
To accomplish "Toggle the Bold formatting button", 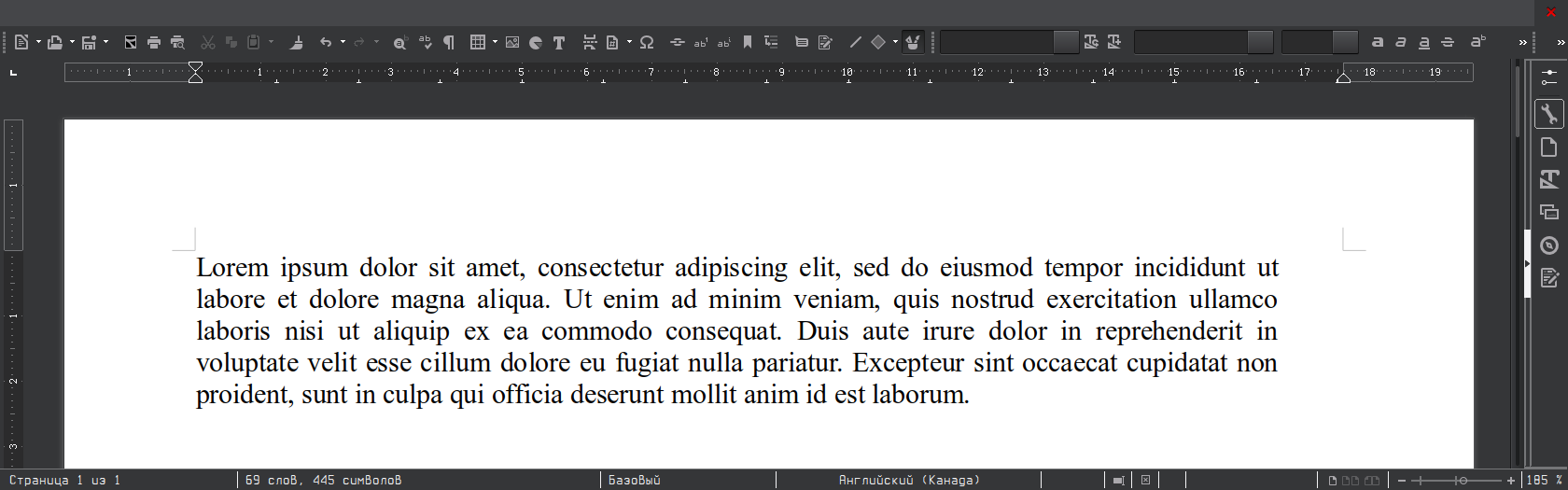I will 1378,42.
